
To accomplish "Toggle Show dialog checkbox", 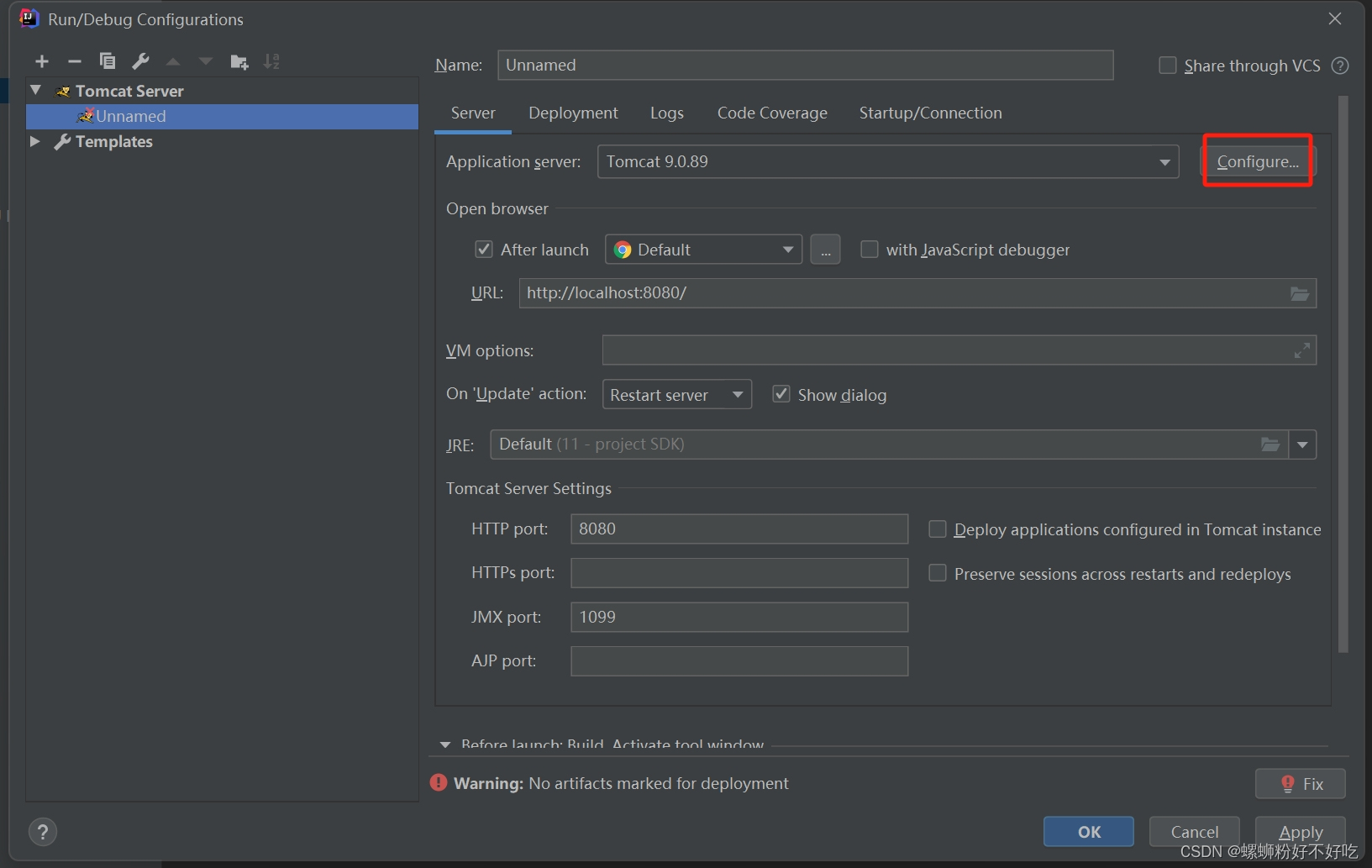I will [781, 394].
